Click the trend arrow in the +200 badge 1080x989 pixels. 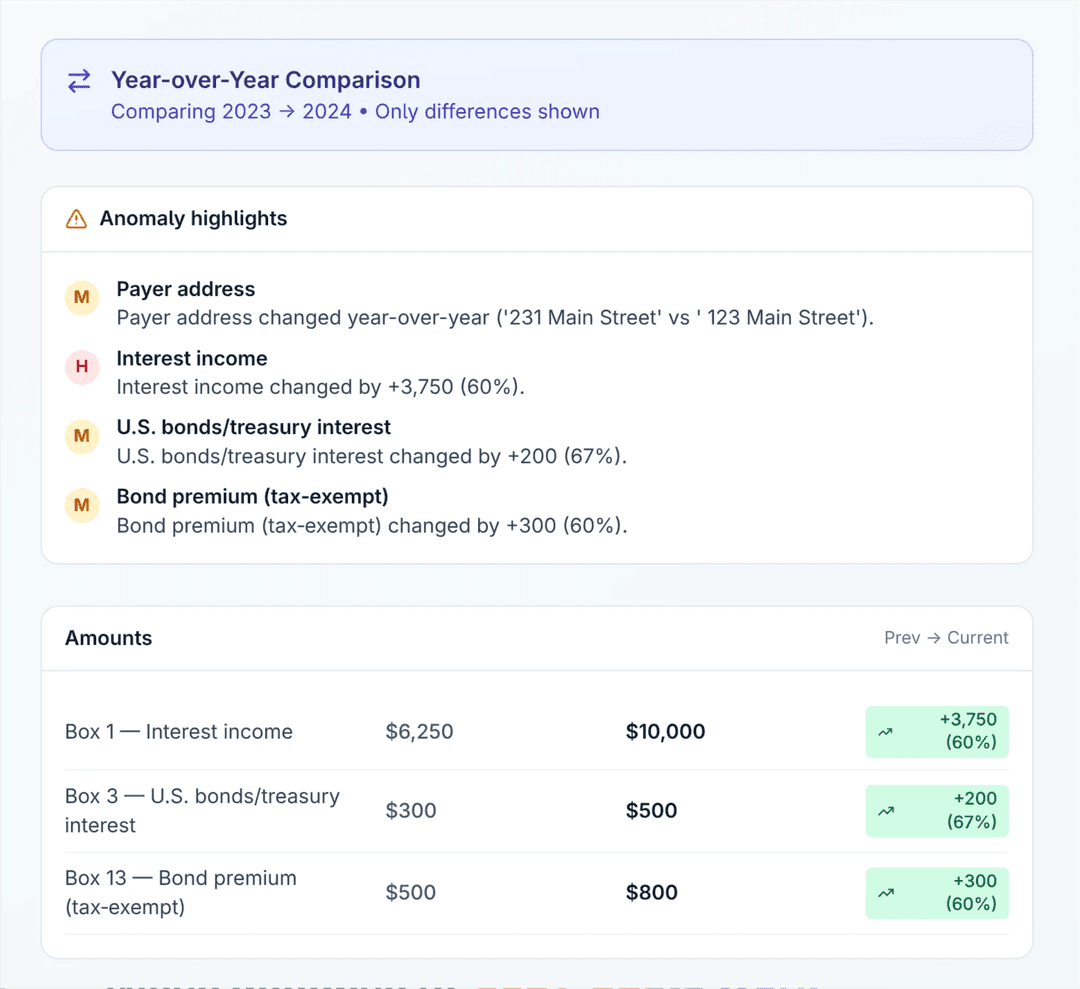coord(885,811)
